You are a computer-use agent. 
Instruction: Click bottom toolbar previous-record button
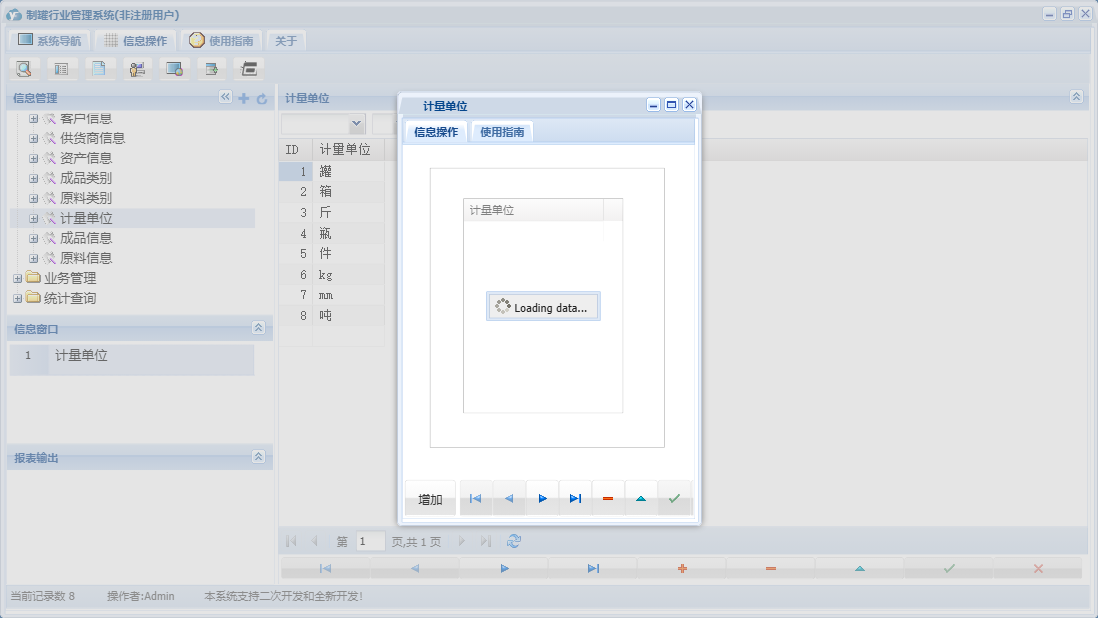(x=415, y=568)
